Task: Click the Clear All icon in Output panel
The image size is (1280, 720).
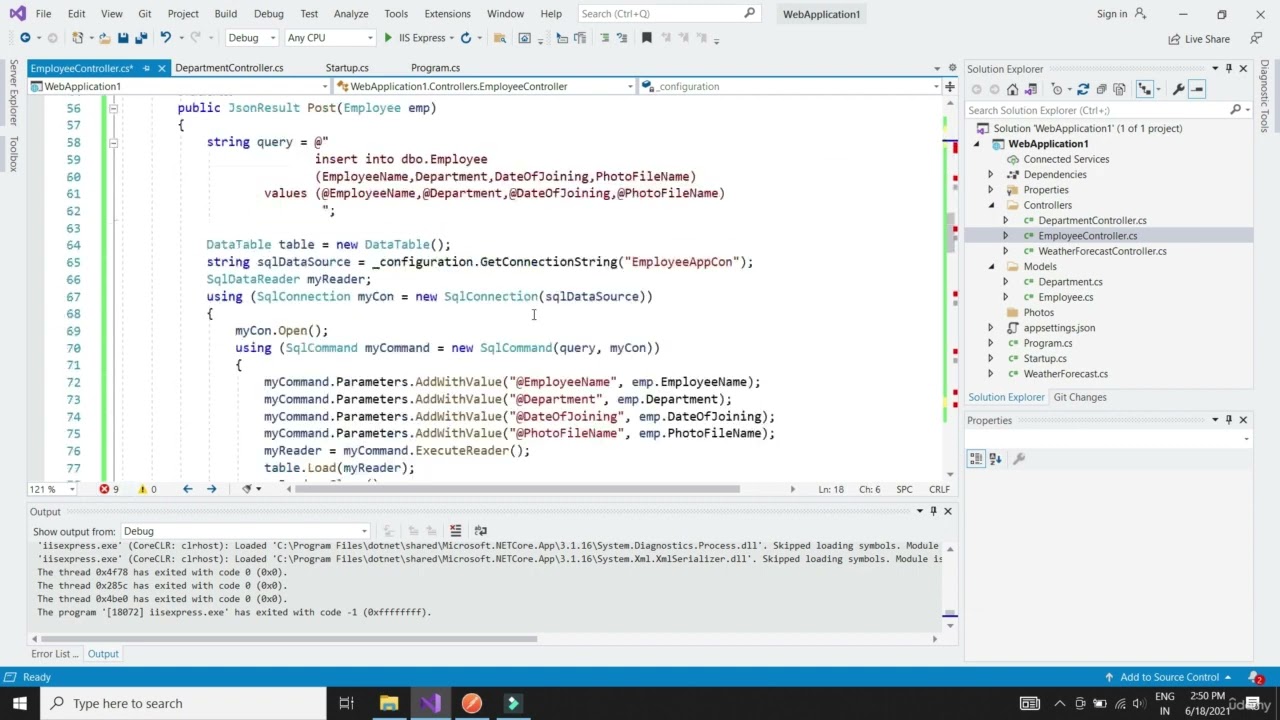Action: (455, 531)
